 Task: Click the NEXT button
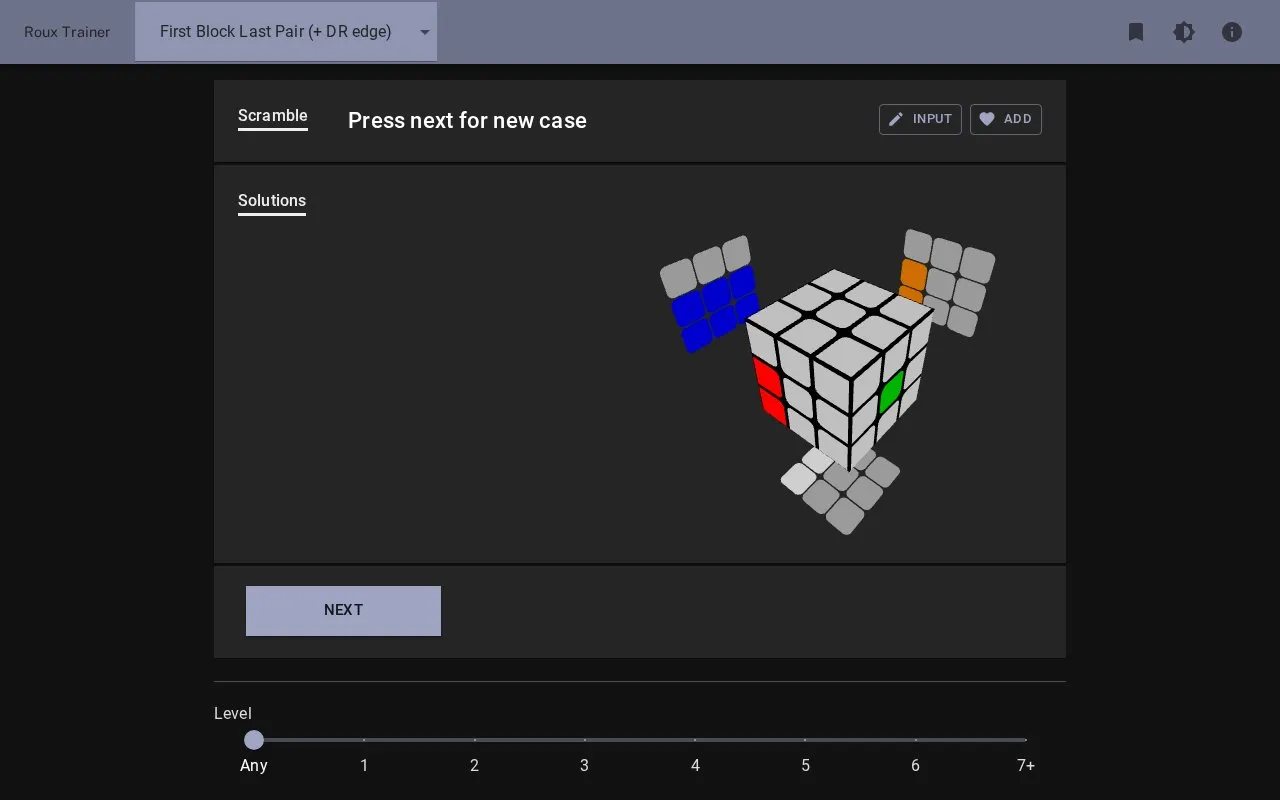pos(343,610)
